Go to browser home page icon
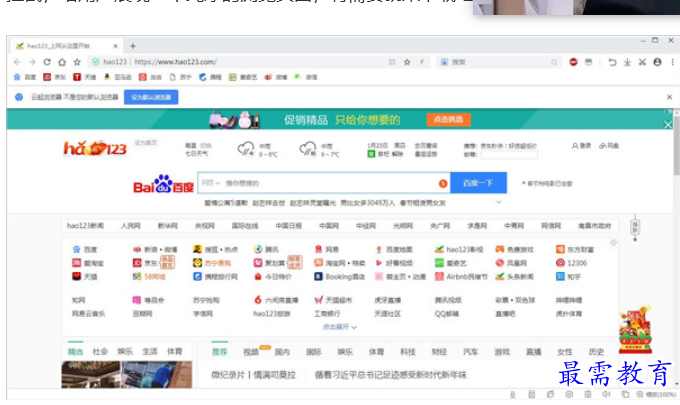680x405 pixels. [62, 62]
